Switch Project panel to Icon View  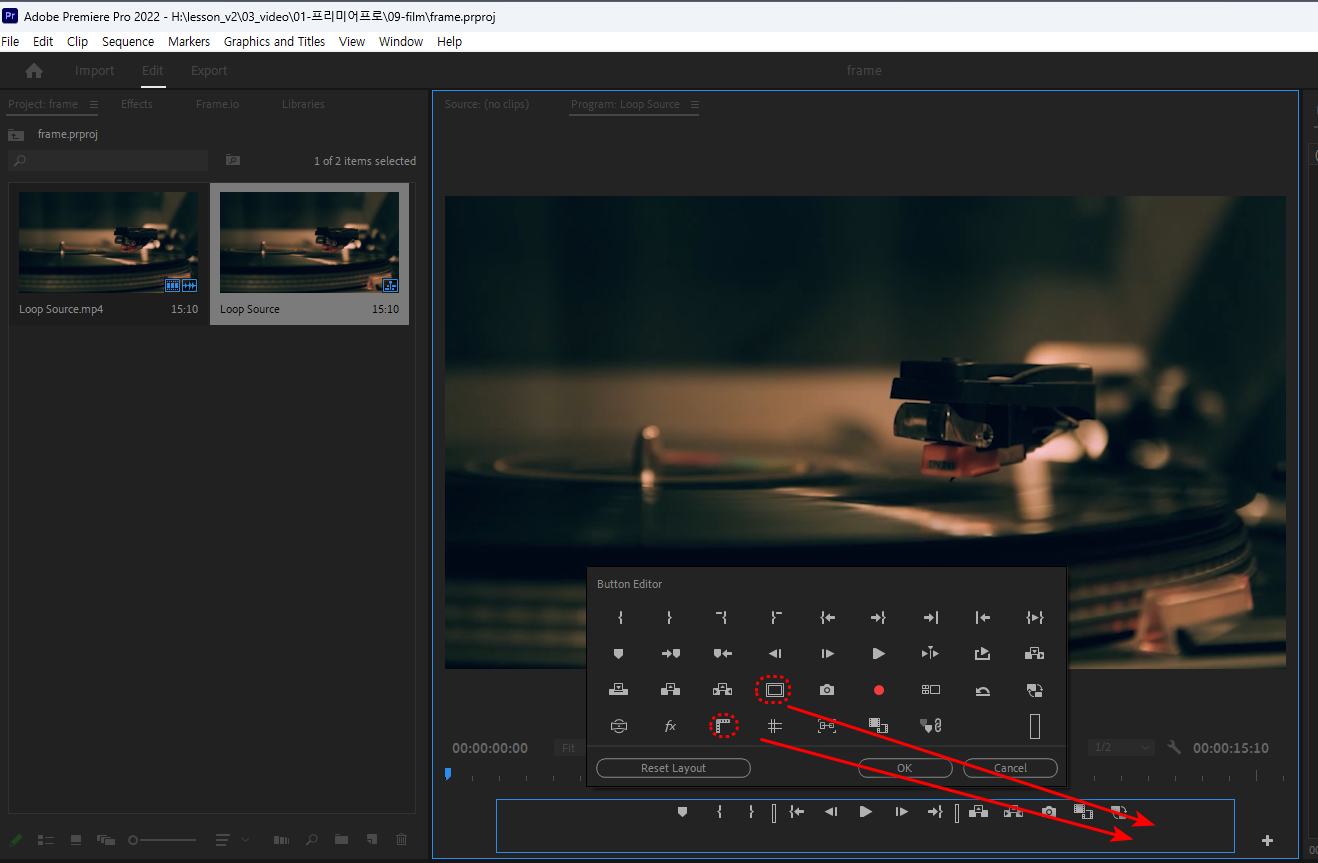point(76,840)
